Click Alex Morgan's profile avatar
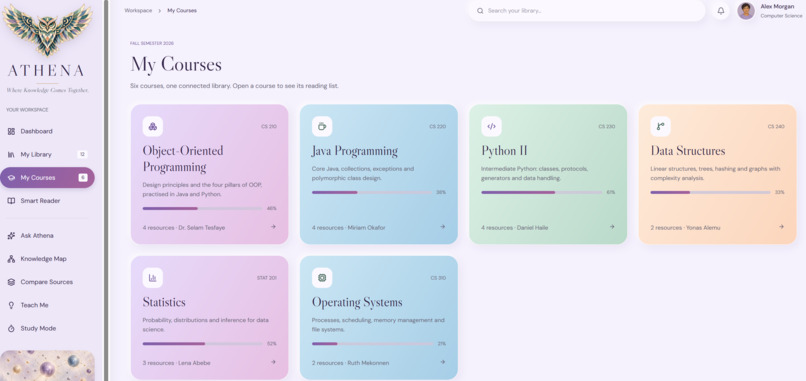The height and width of the screenshot is (381, 806). tap(746, 11)
